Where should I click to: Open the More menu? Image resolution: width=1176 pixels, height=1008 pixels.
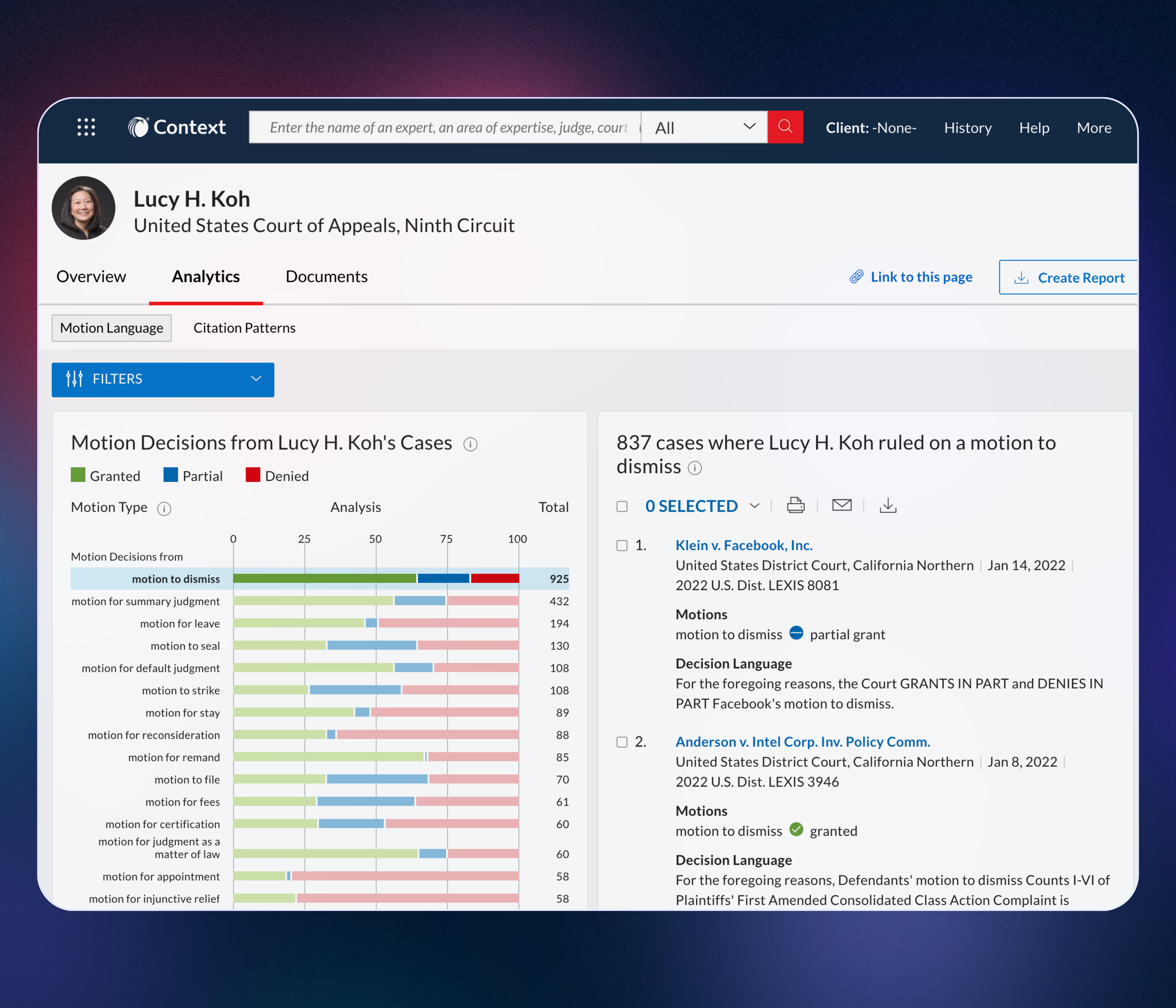coord(1094,128)
